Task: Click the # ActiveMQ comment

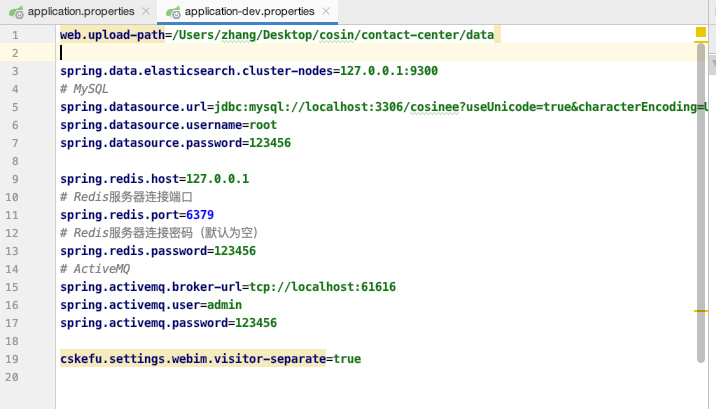Action: click(x=95, y=269)
